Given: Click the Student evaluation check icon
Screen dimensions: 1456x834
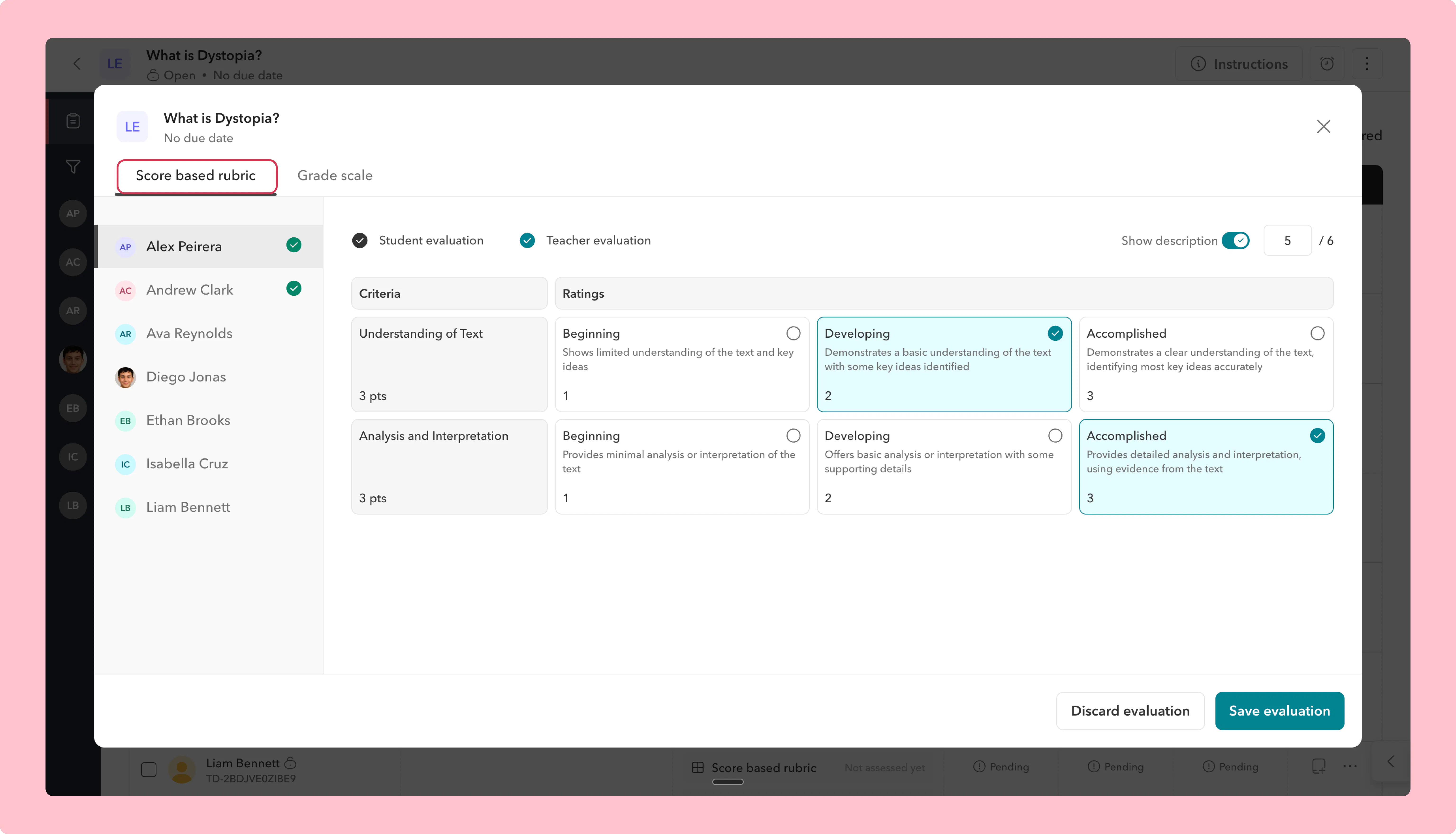Looking at the screenshot, I should [x=360, y=240].
